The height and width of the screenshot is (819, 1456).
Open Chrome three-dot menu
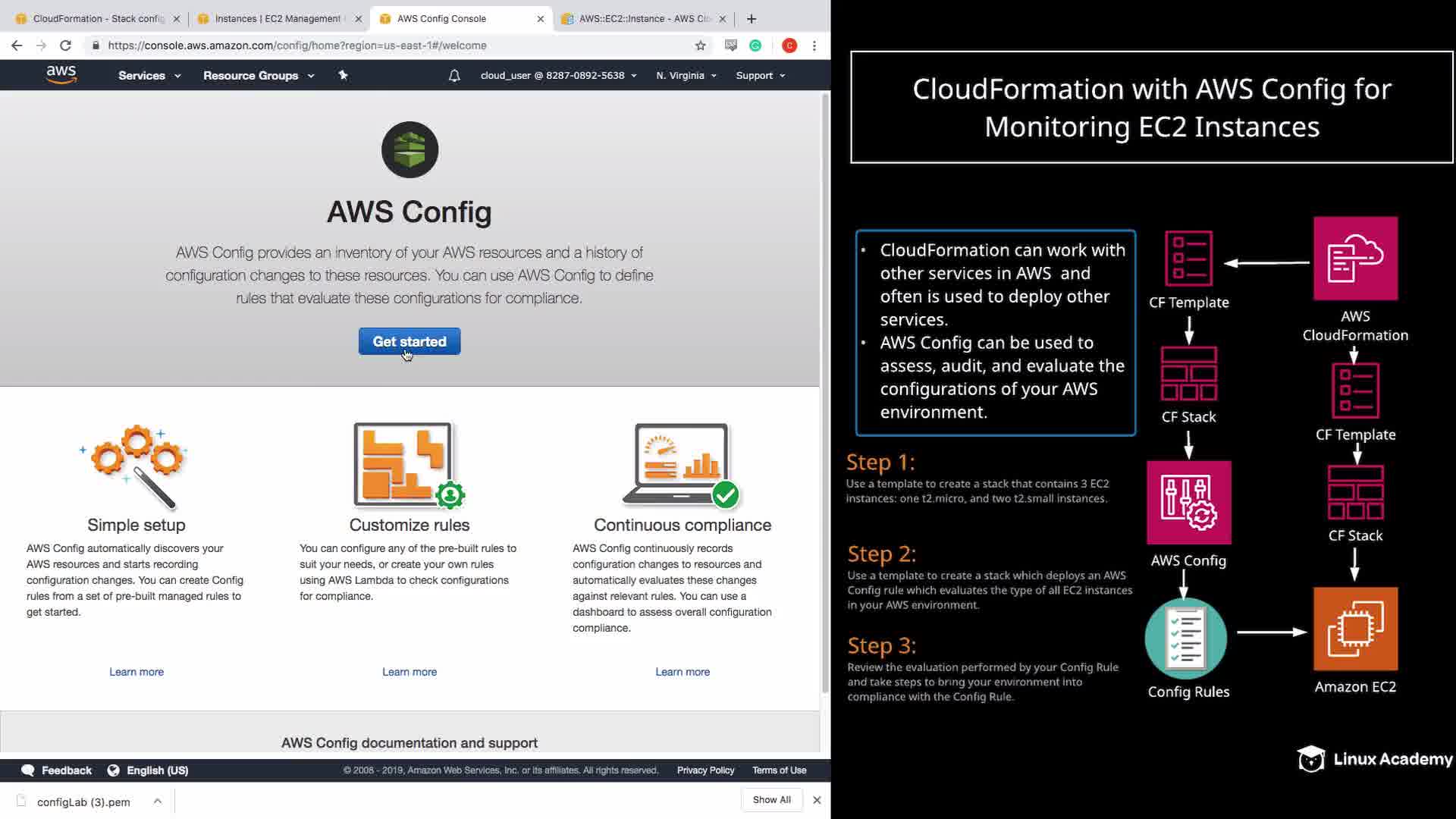[x=814, y=45]
